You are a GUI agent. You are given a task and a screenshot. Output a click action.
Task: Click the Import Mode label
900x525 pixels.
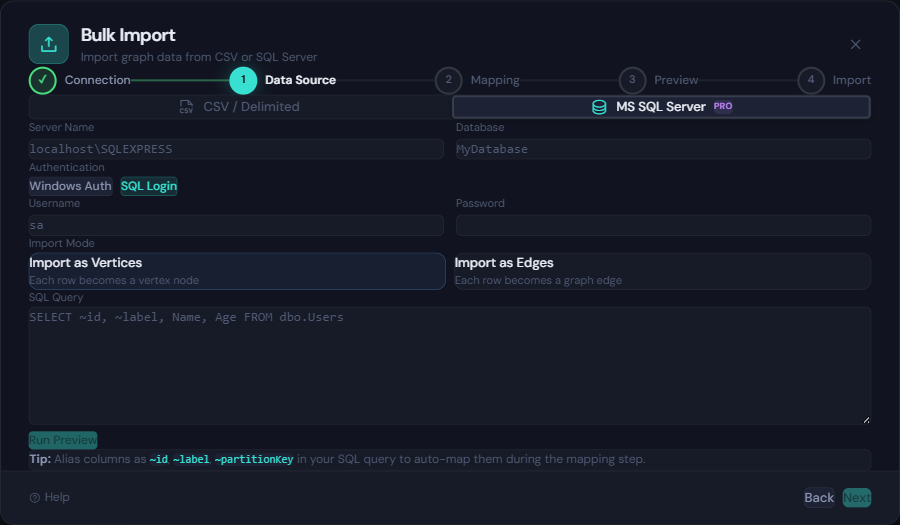pos(61,243)
